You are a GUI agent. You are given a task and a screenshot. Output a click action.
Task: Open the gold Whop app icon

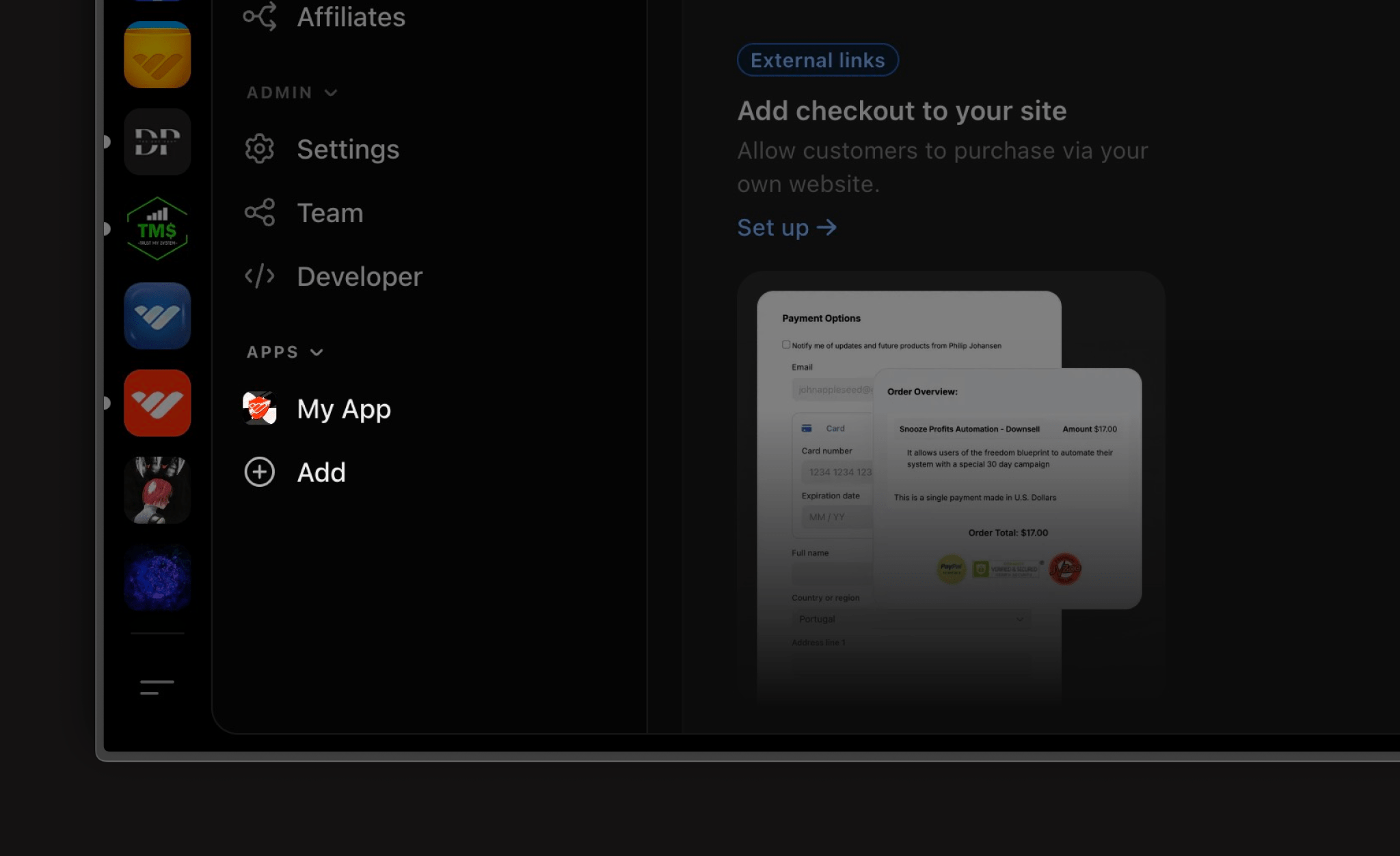click(157, 55)
